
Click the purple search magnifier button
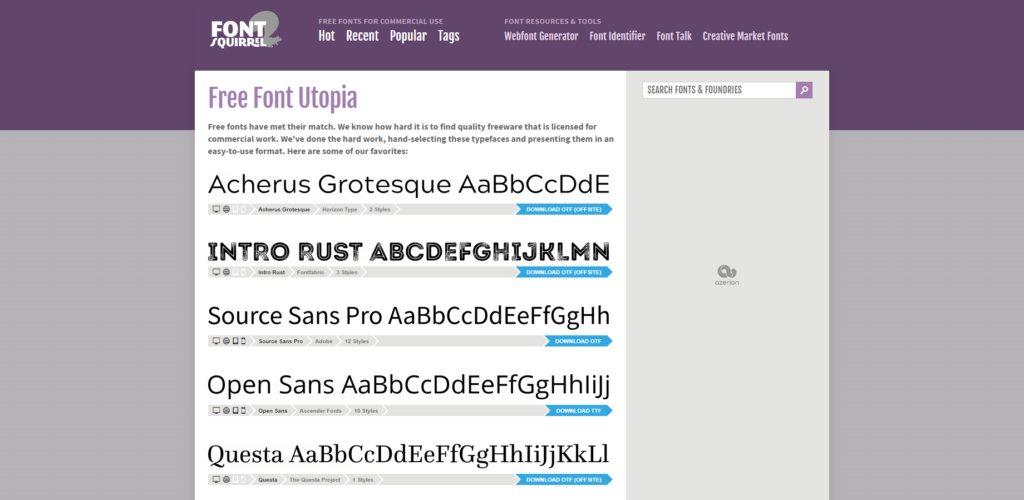[804, 90]
